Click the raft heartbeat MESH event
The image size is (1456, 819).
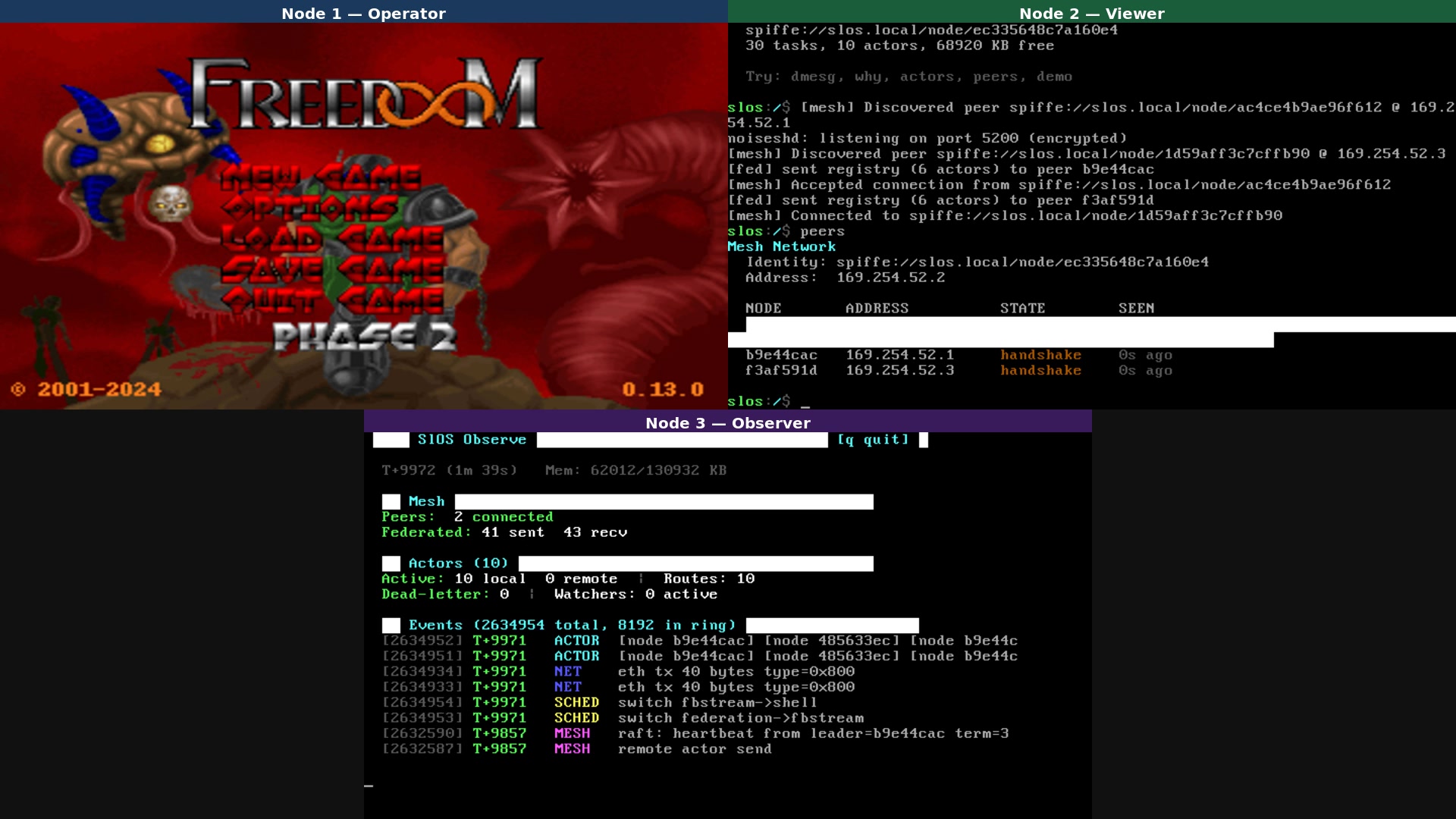[x=695, y=733]
